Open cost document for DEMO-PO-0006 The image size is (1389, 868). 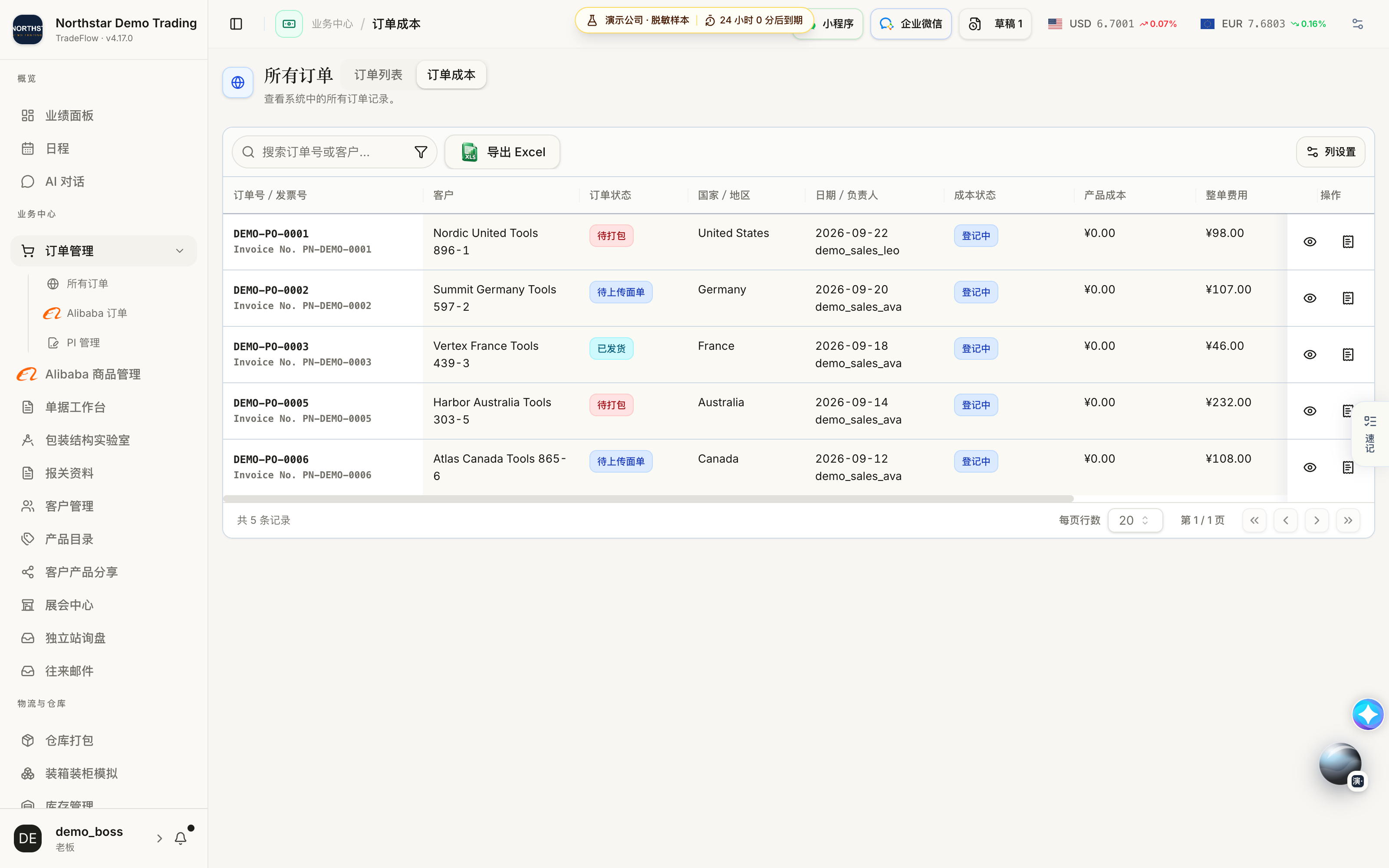point(1348,467)
